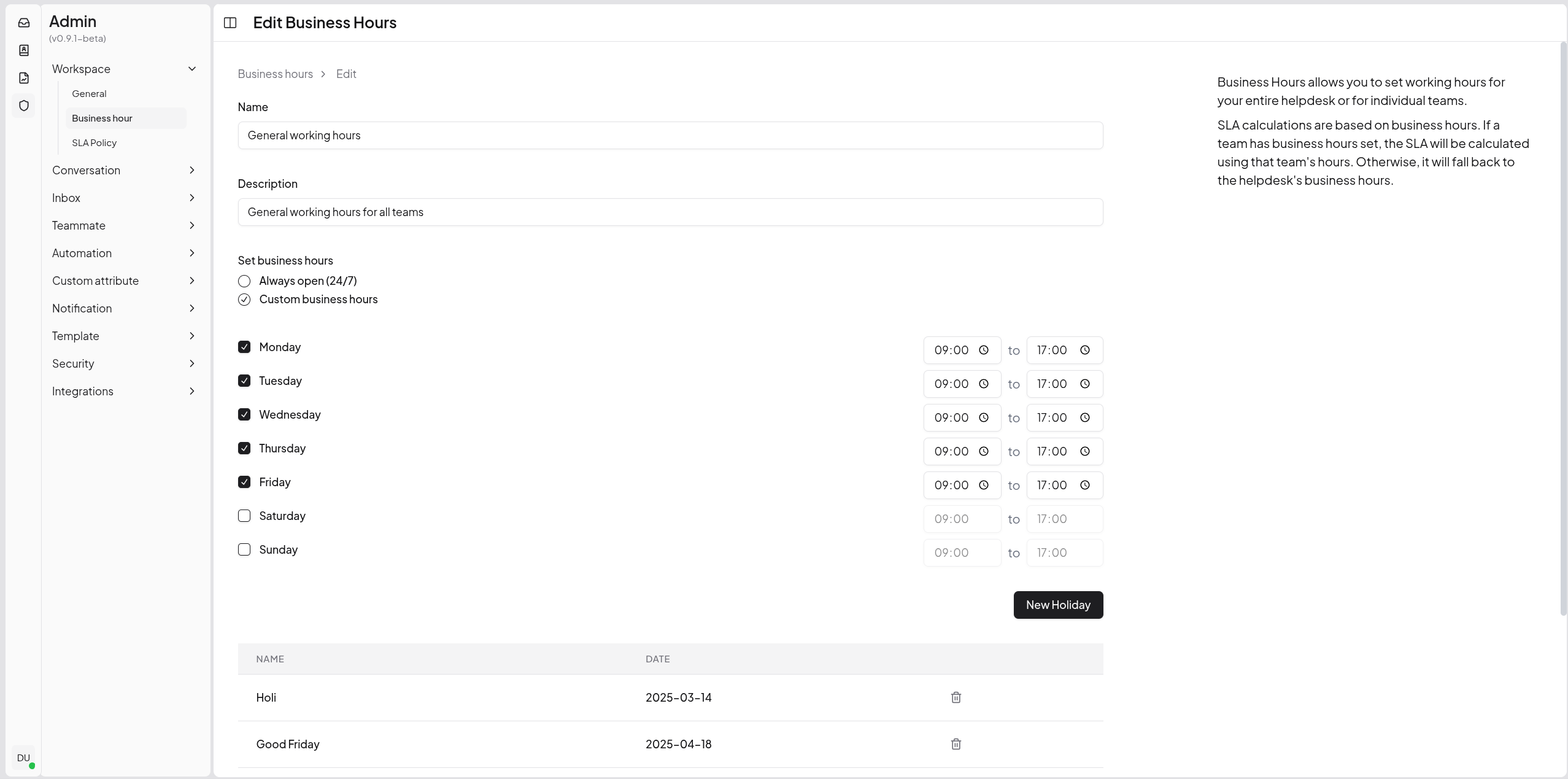The width and height of the screenshot is (1568, 779).
Task: Click the admin shield icon
Action: [x=24, y=106]
